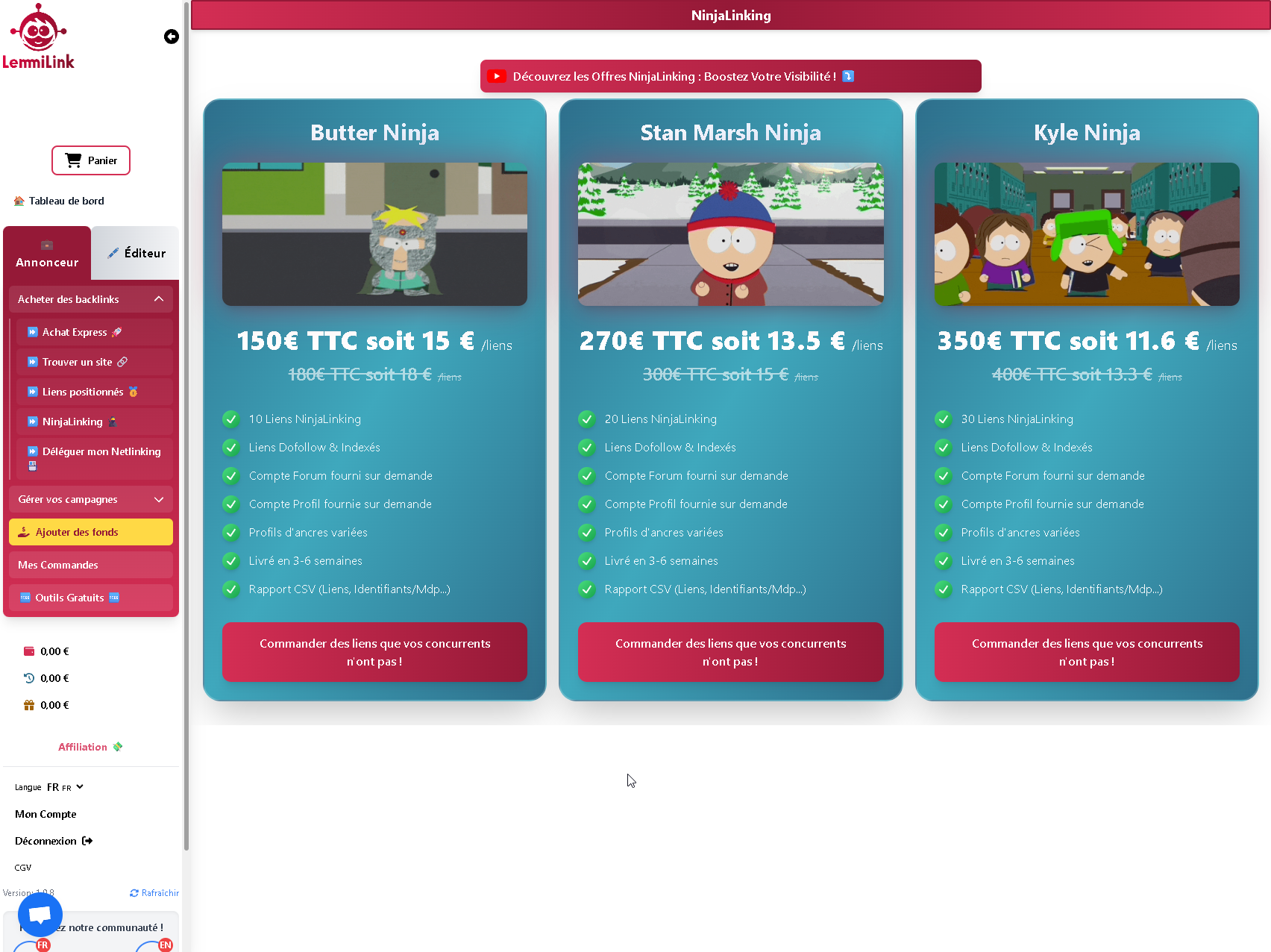Click the Affiliation money icon
Image resolution: width=1271 pixels, height=952 pixels.
click(118, 747)
